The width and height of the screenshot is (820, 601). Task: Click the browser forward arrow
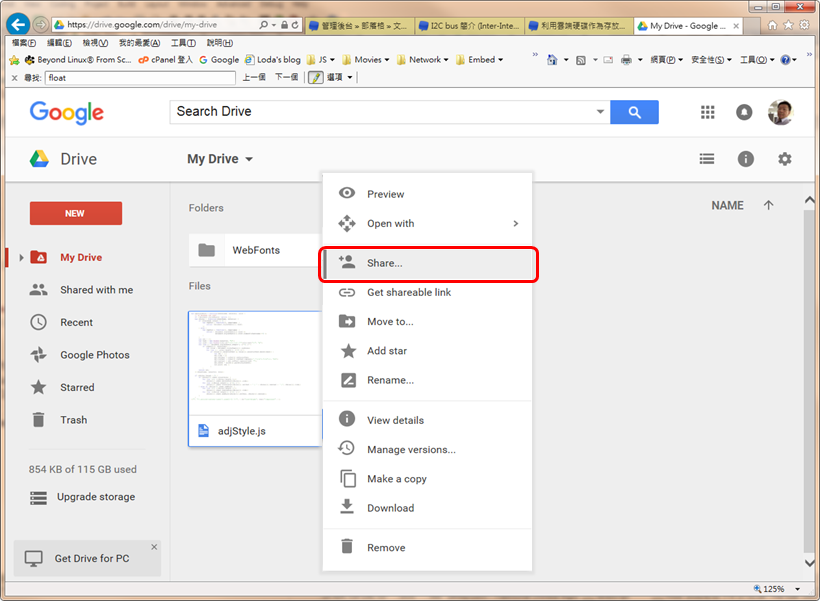[x=40, y=24]
